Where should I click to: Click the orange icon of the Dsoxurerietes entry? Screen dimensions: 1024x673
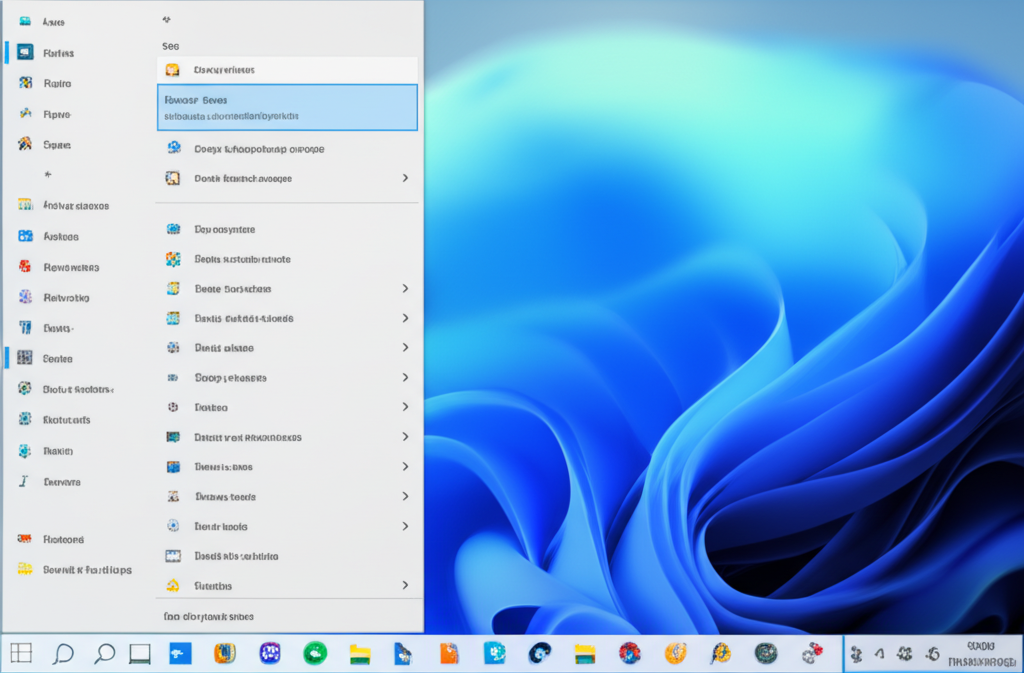pyautogui.click(x=173, y=70)
